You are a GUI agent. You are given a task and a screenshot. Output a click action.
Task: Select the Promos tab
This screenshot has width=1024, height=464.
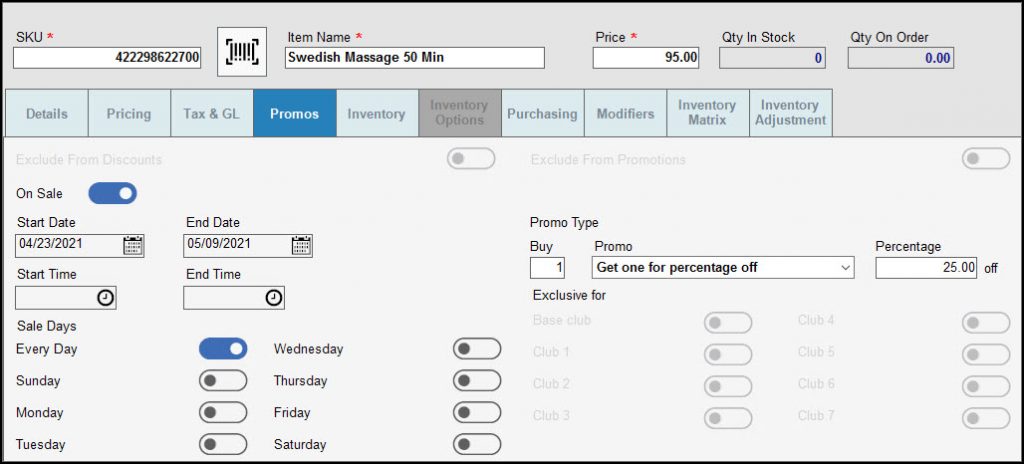click(295, 113)
